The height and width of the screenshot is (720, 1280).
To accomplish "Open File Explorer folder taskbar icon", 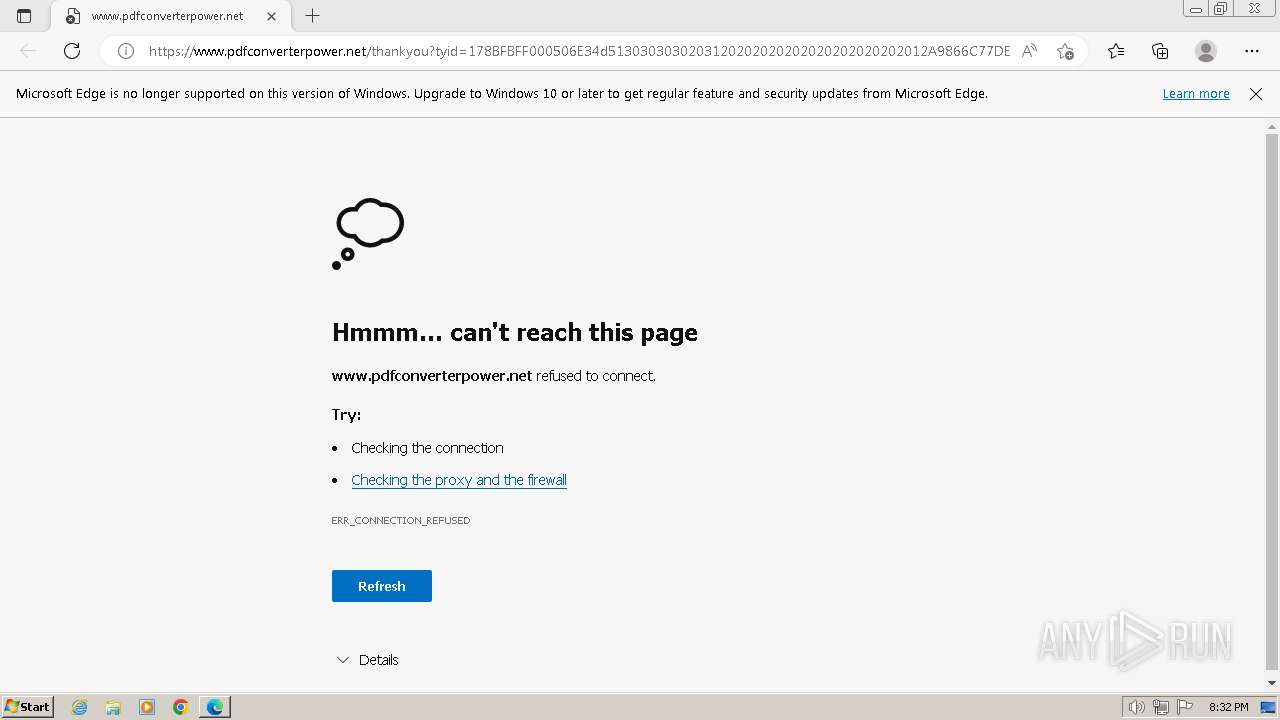I will [113, 707].
